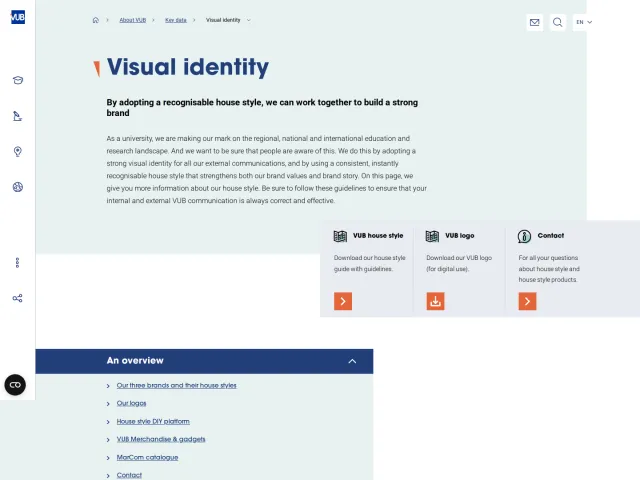Click the Contact card title

(x=551, y=236)
